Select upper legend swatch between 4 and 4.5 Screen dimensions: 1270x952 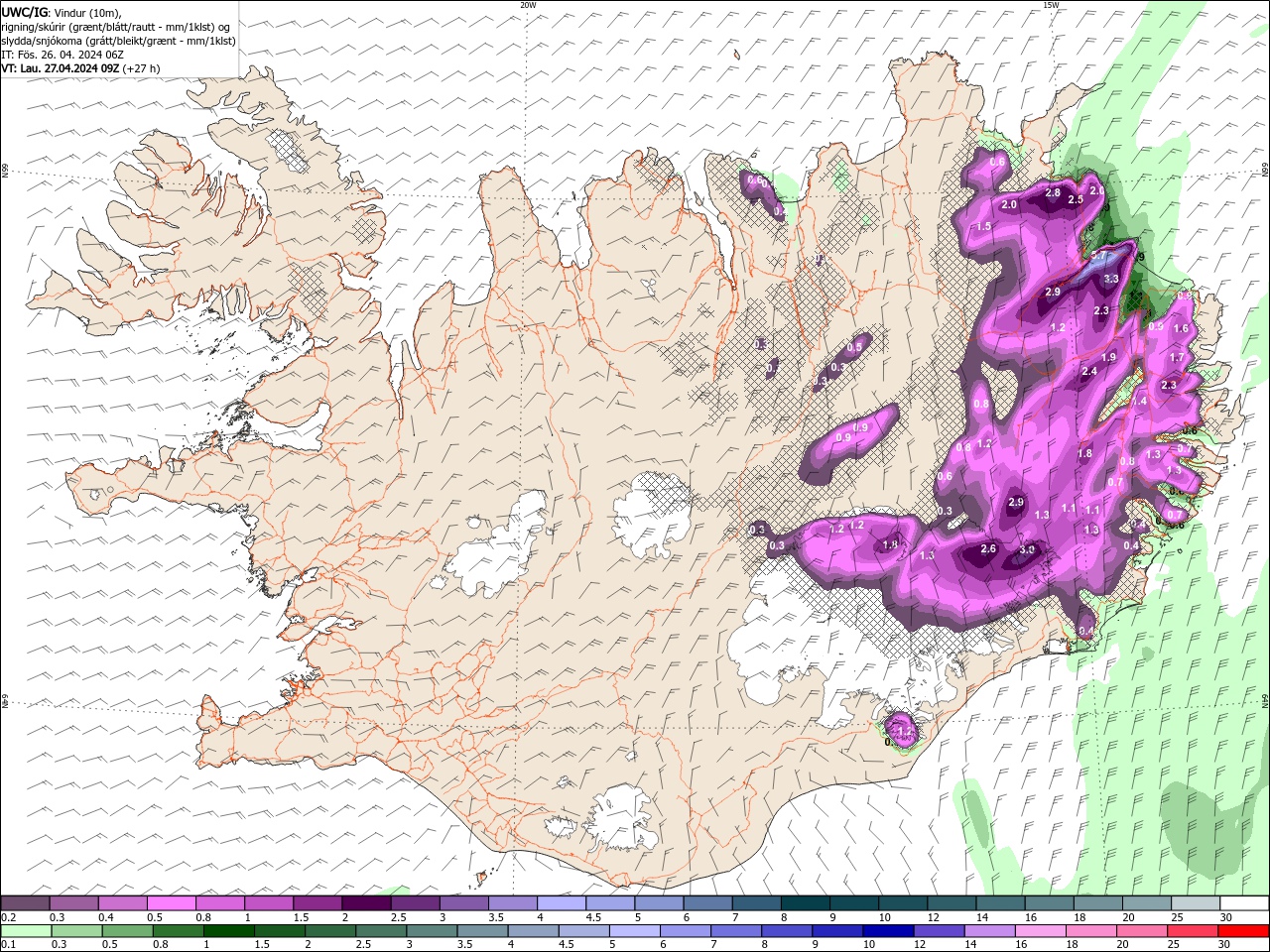click(561, 903)
